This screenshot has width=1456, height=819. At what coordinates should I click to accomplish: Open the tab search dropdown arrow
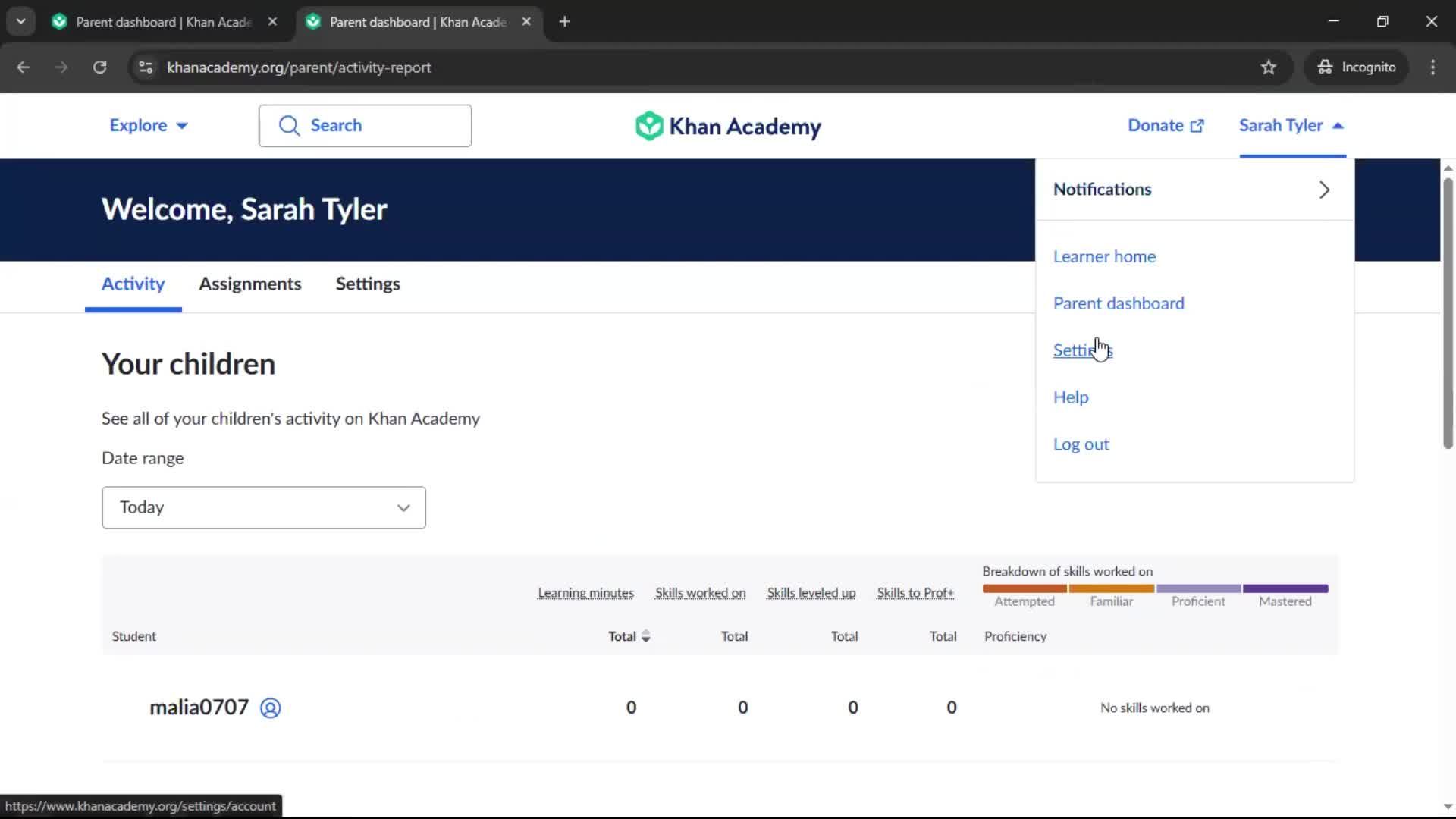point(21,22)
